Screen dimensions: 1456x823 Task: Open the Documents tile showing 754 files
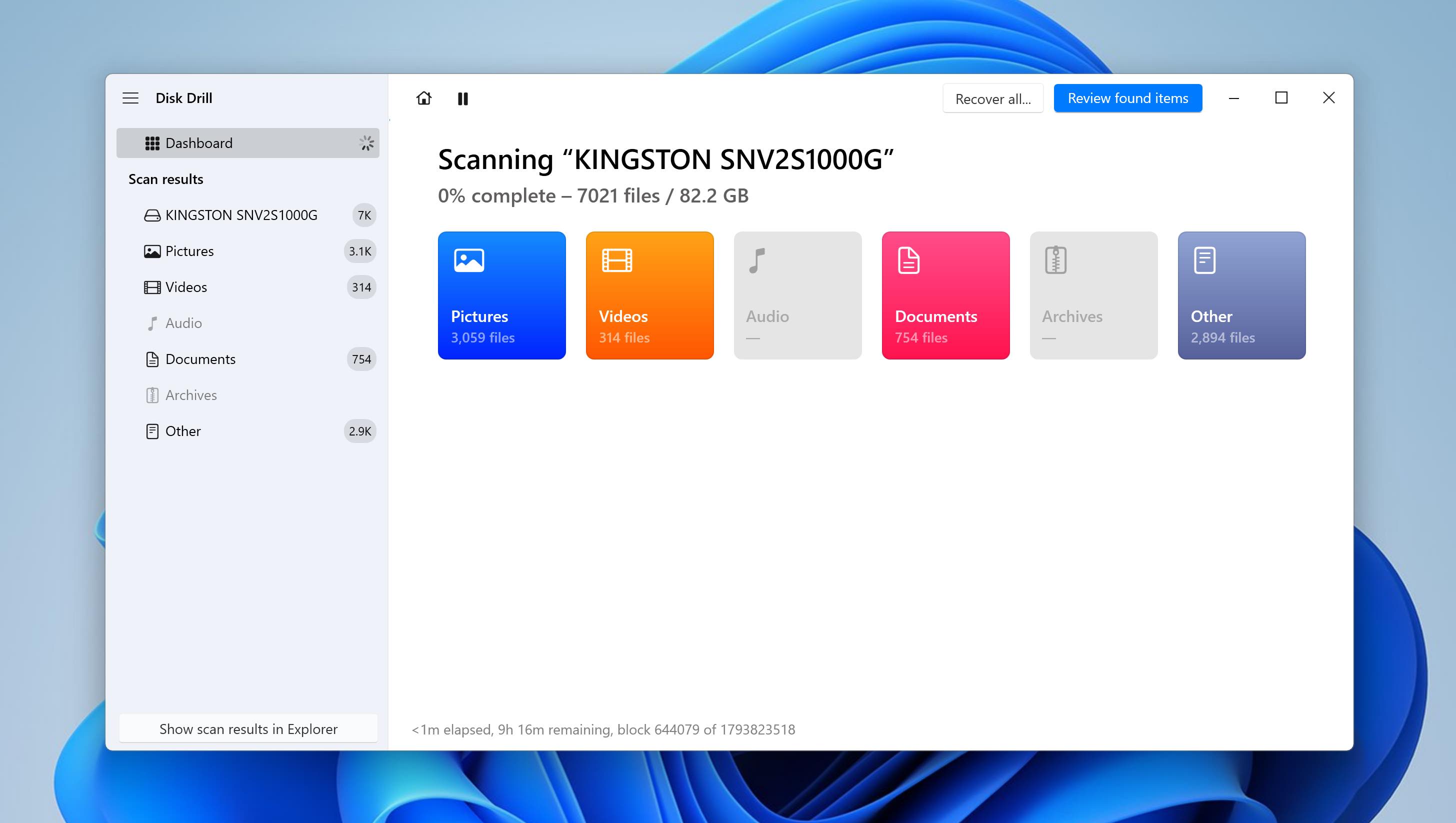(x=945, y=295)
